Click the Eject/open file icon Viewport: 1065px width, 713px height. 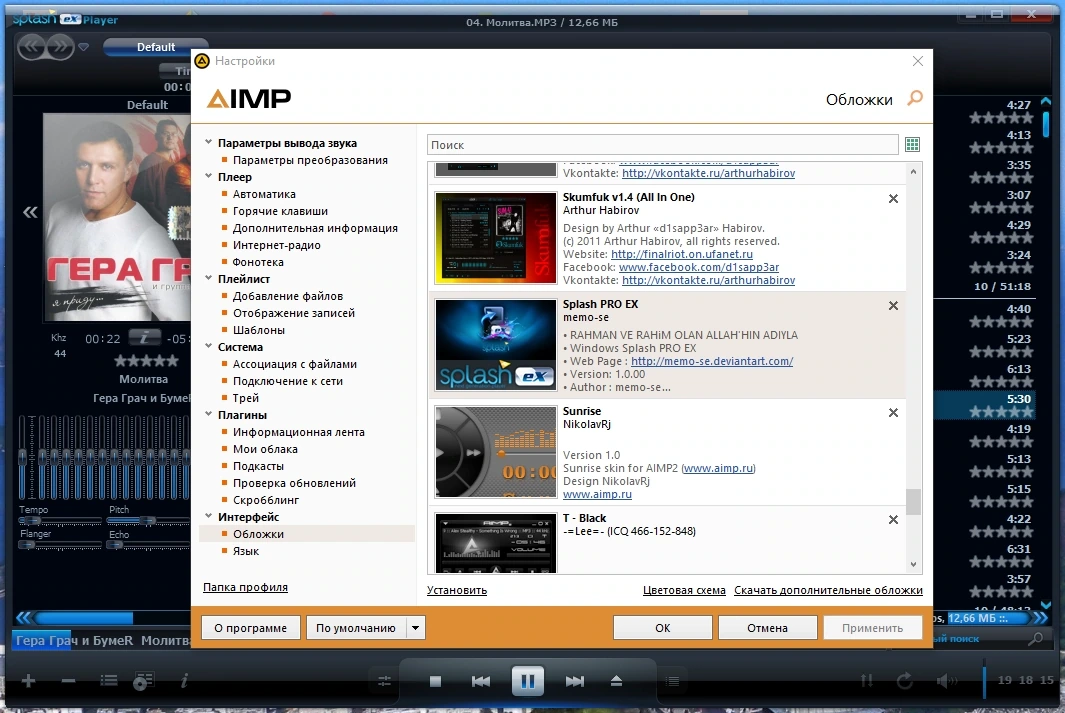pyautogui.click(x=616, y=681)
